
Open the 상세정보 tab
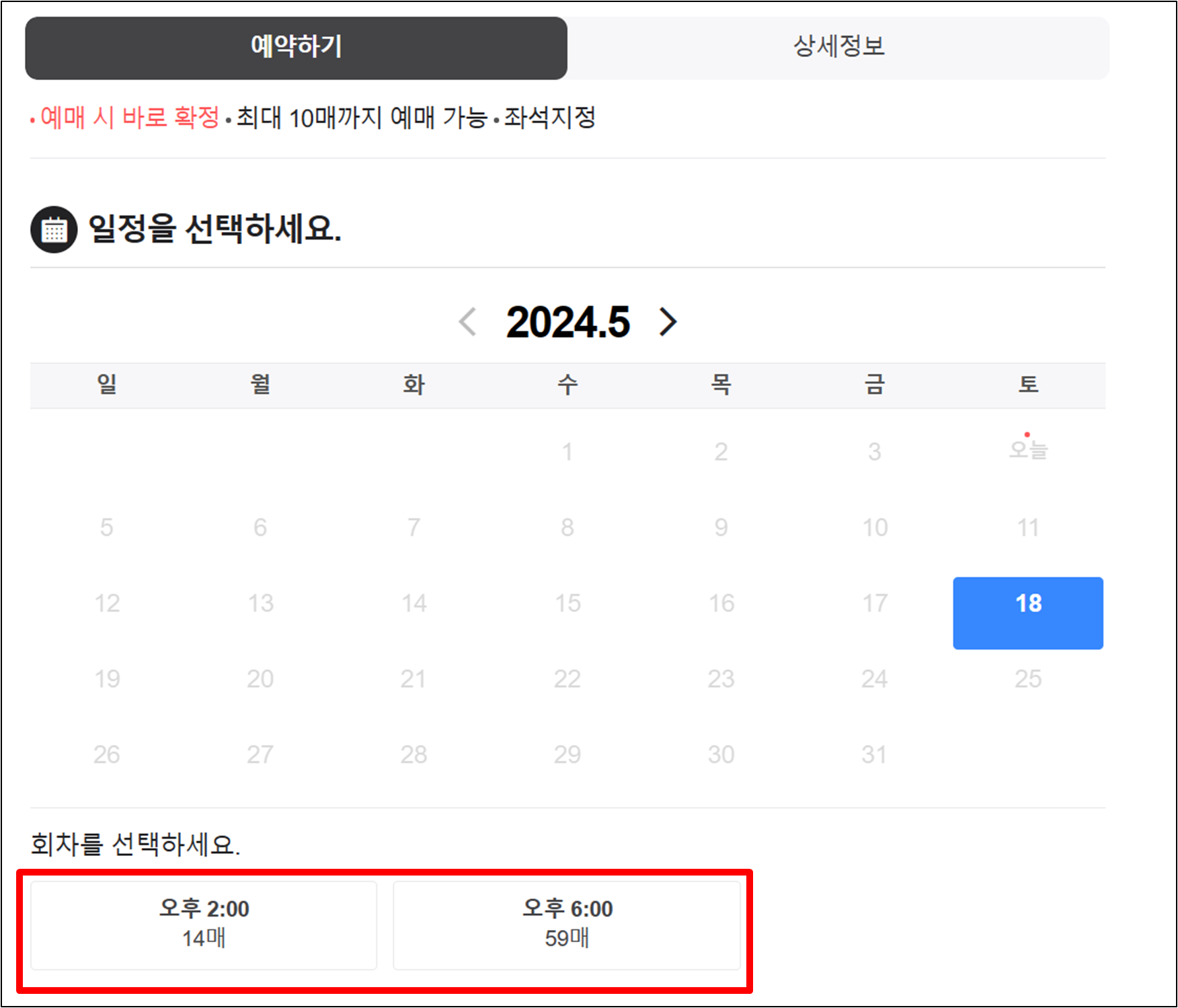pos(838,48)
